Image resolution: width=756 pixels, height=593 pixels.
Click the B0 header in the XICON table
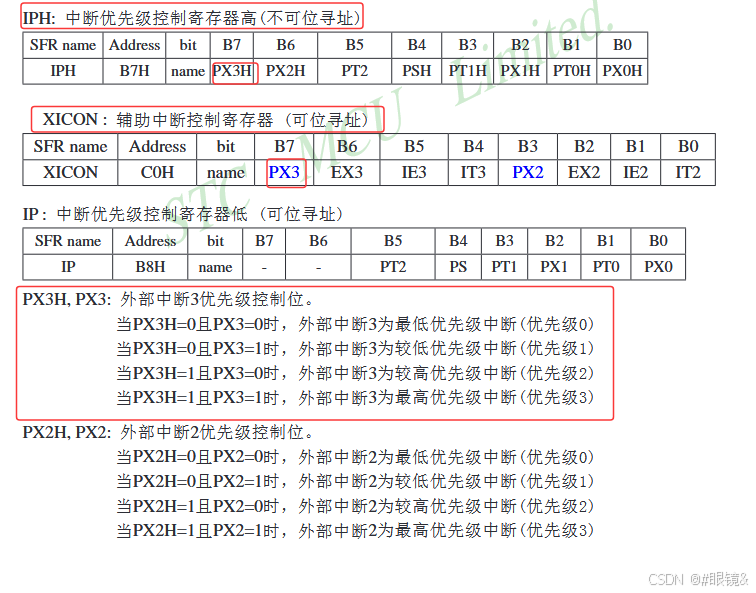click(x=688, y=147)
